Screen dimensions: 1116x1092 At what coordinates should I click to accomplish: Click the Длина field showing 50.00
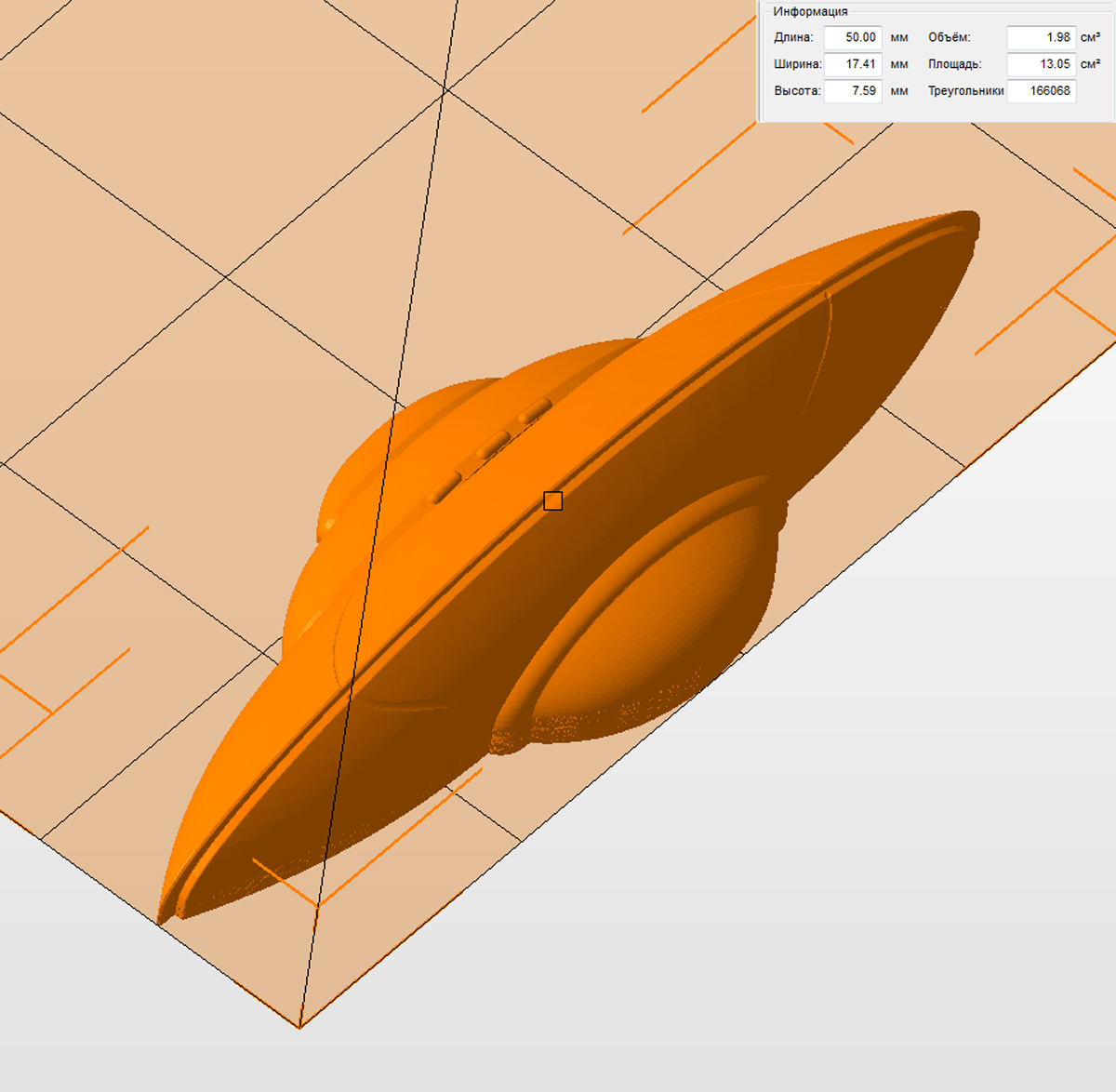[853, 37]
